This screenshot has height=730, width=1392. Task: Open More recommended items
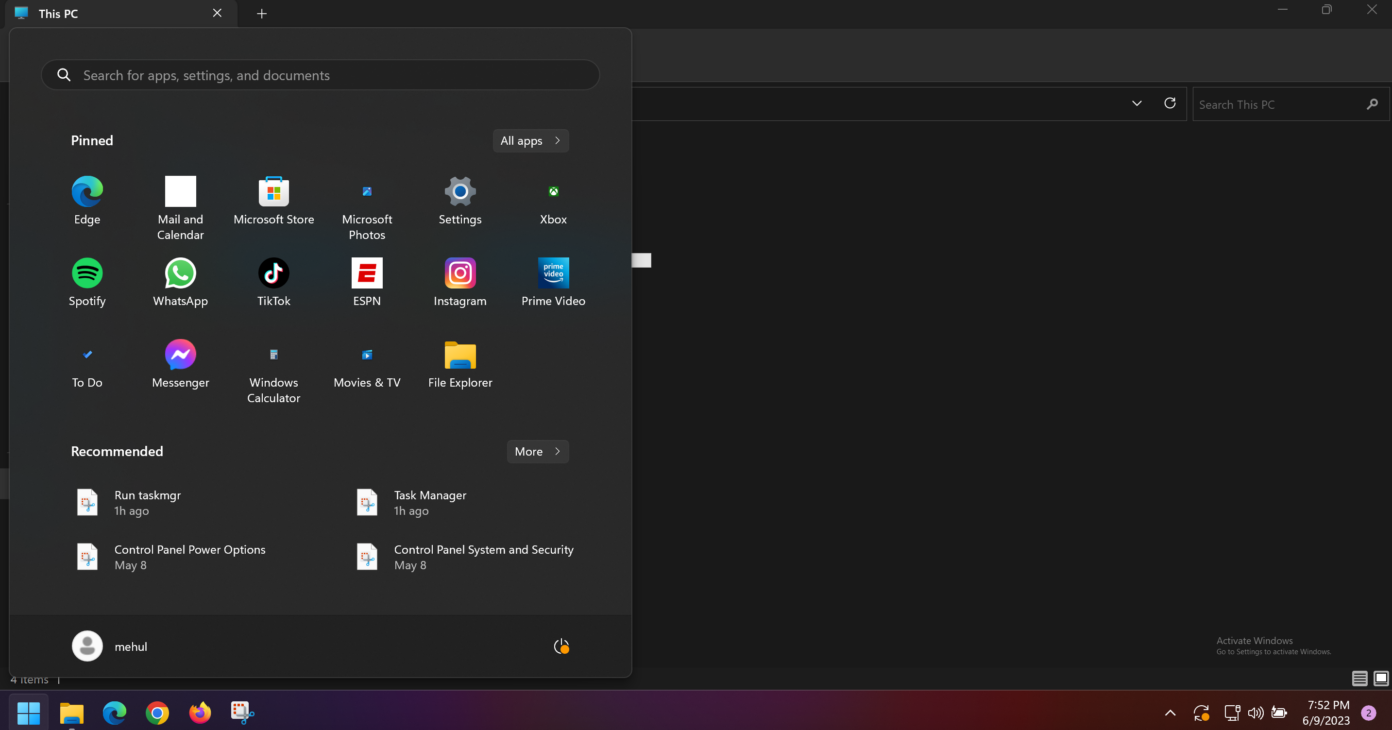pyautogui.click(x=537, y=451)
